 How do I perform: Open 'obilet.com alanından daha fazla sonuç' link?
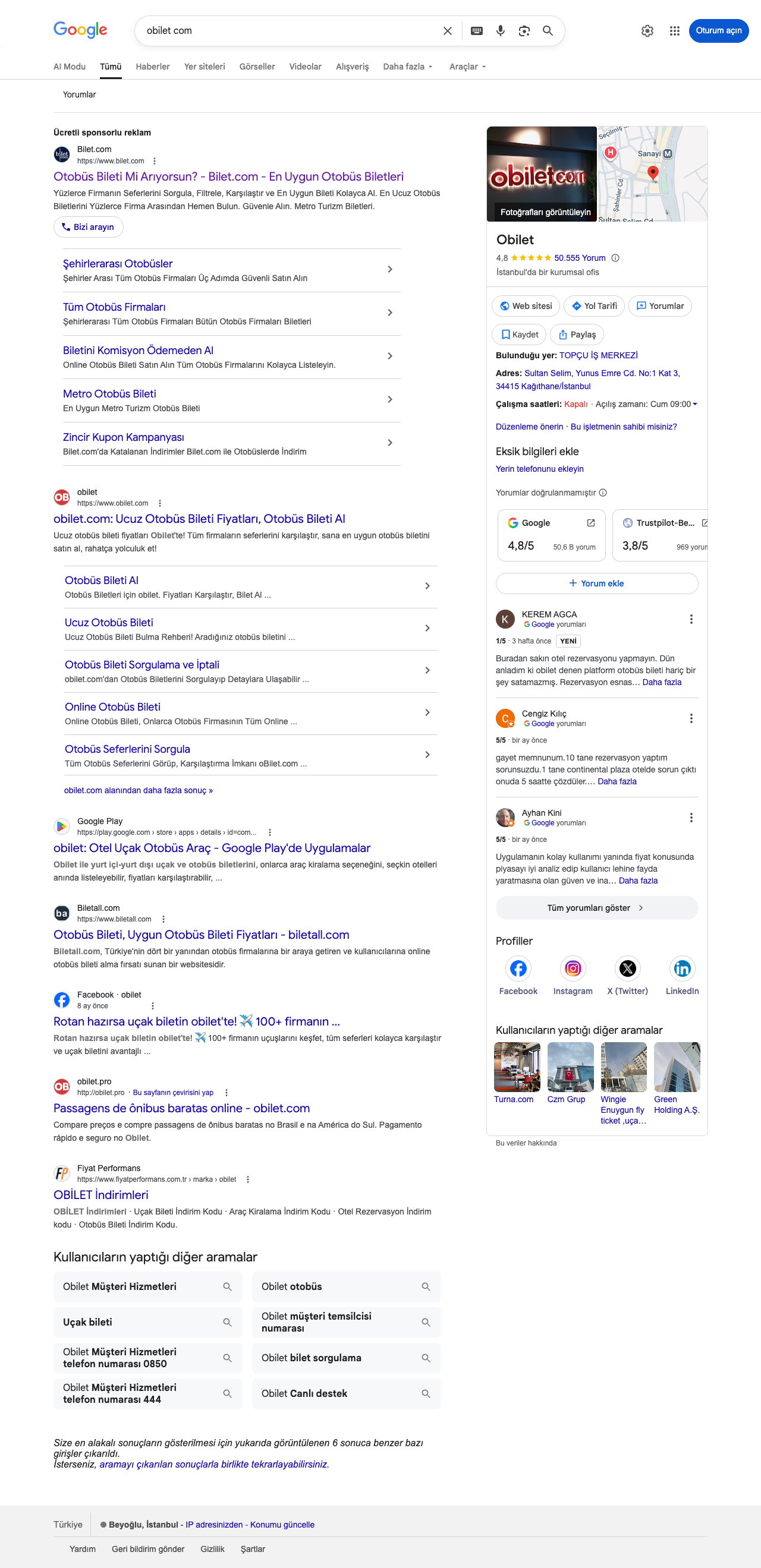point(139,790)
